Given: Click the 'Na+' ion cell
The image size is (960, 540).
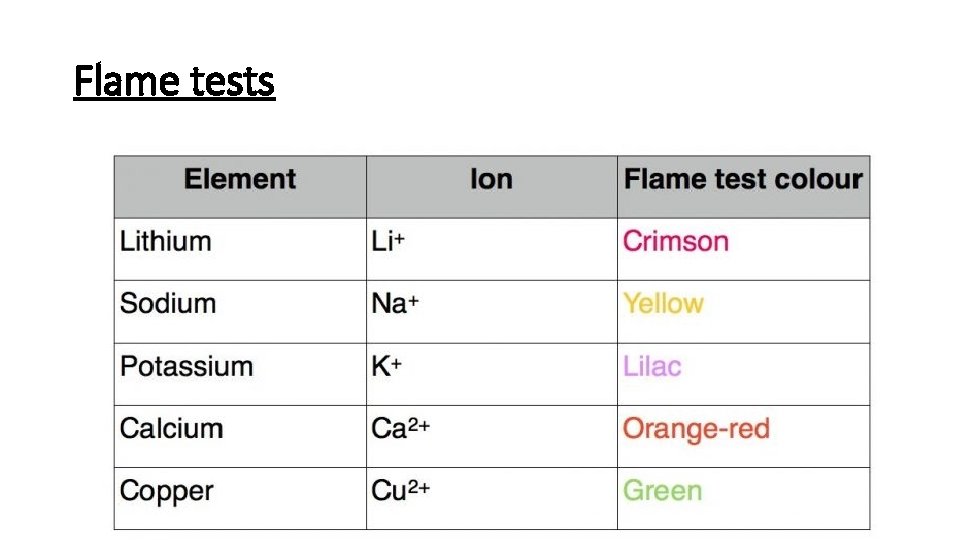Looking at the screenshot, I should click(395, 303).
